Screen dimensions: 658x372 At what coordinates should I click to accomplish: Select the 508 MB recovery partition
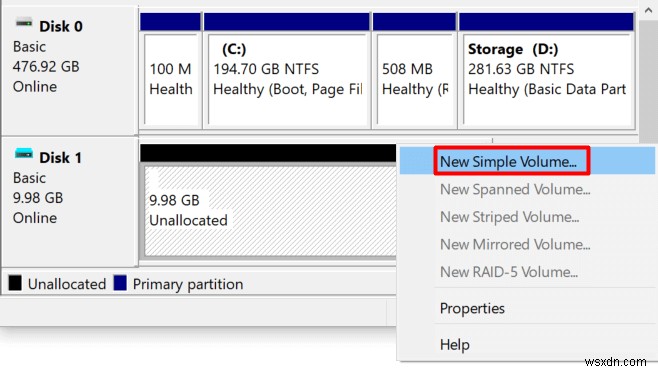point(414,71)
